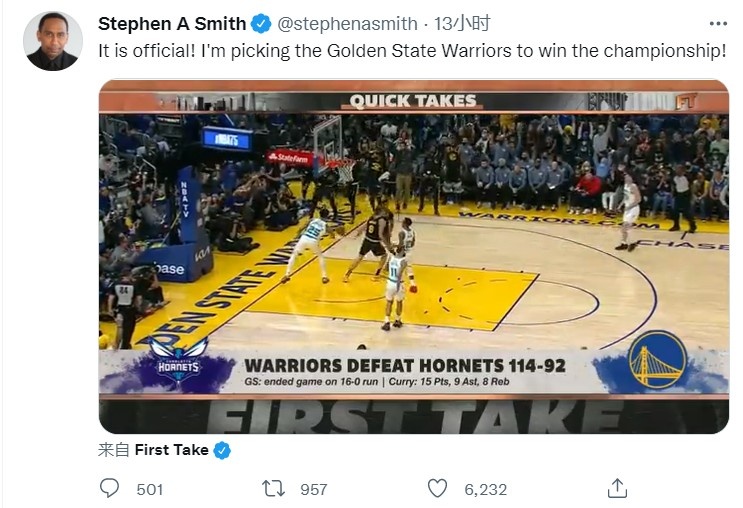
Task: Click Stephen A Smith's profile avatar
Action: point(53,42)
